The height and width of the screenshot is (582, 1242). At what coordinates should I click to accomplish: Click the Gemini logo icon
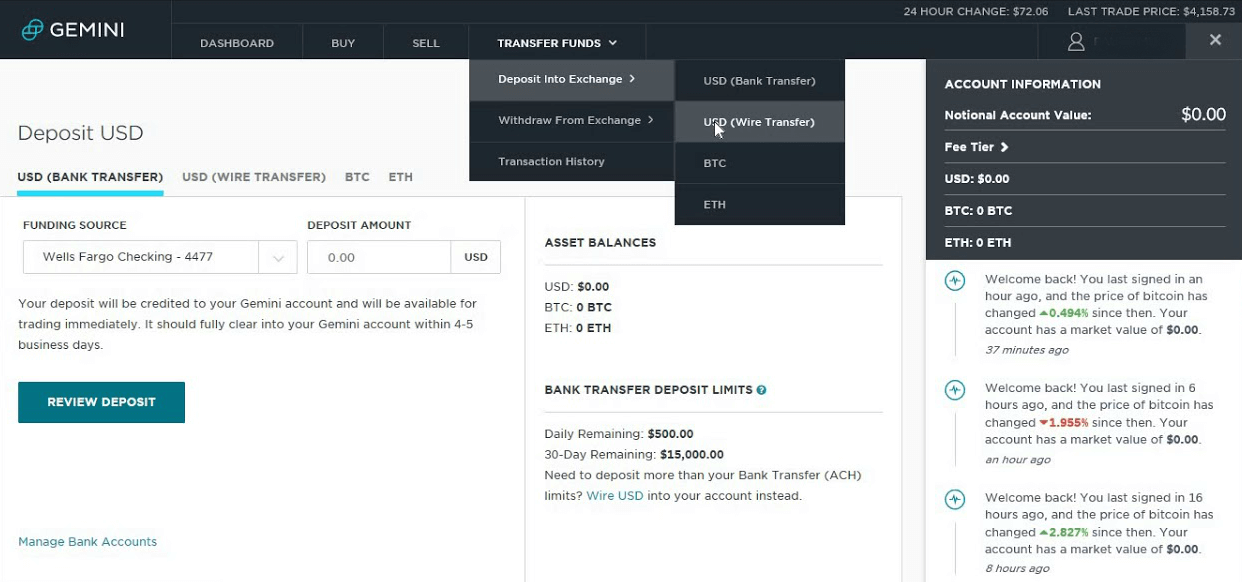(x=32, y=30)
